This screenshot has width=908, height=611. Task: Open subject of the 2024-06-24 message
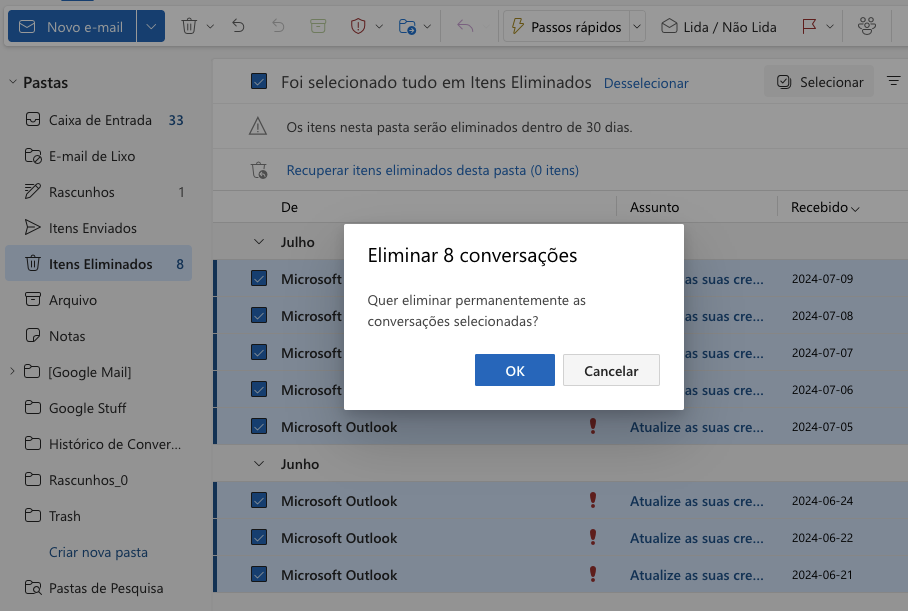697,501
